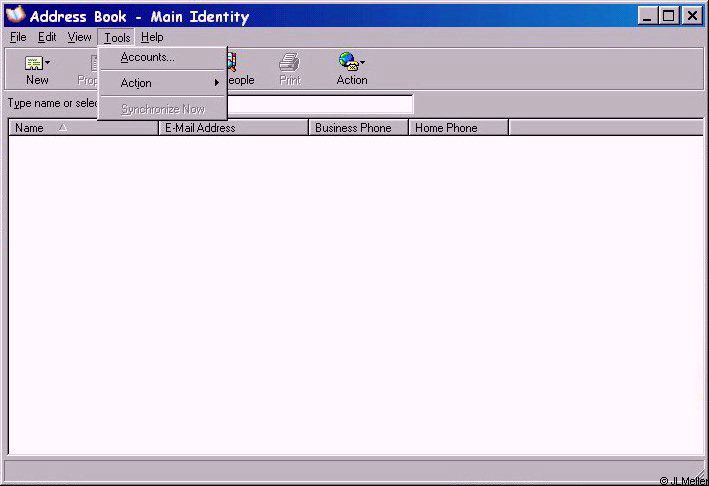The height and width of the screenshot is (486, 709).
Task: Click the type name search input field
Action: [x=320, y=104]
